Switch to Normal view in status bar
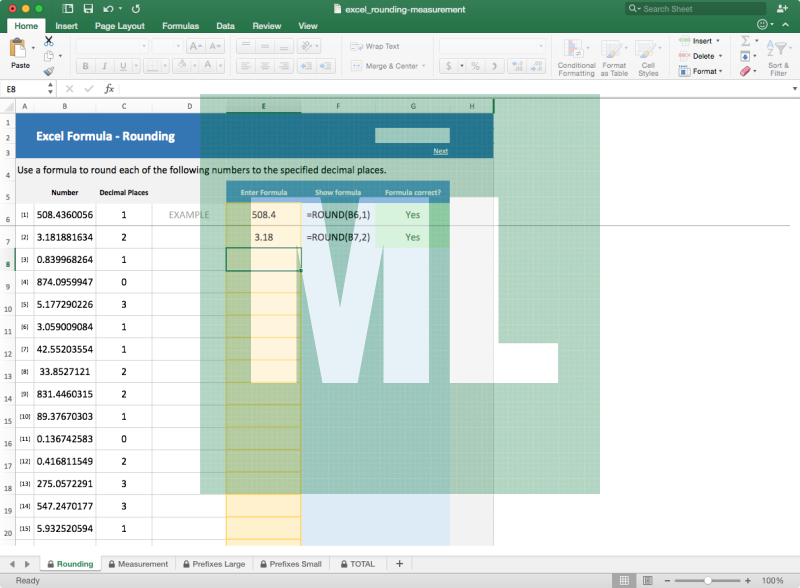 pyautogui.click(x=624, y=580)
